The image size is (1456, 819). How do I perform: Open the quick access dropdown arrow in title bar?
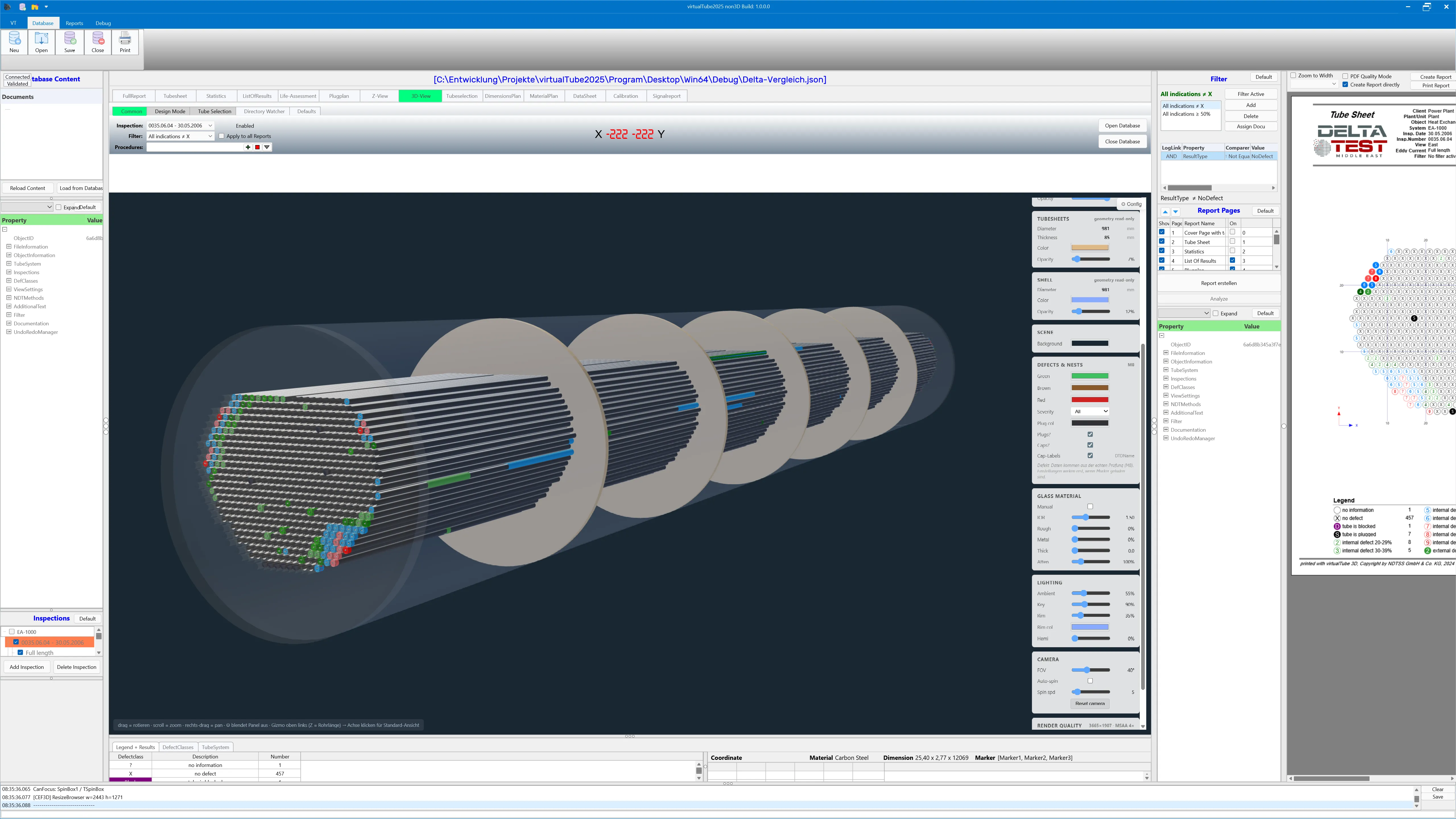tap(46, 7)
